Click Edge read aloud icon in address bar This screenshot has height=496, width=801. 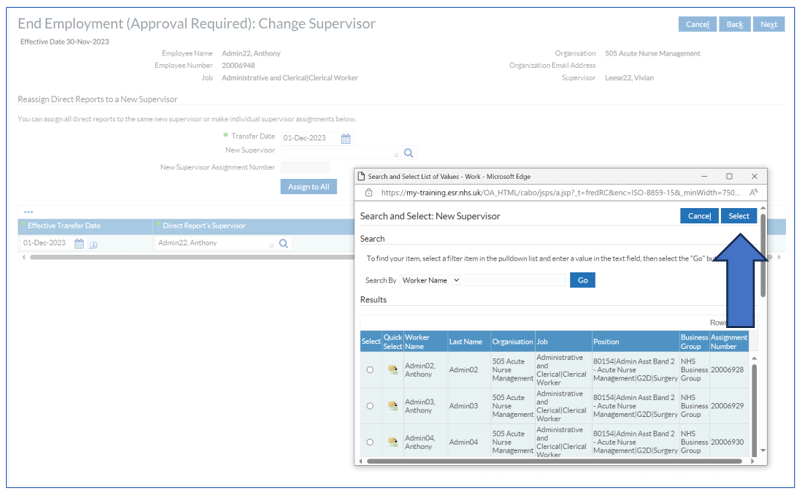[753, 193]
